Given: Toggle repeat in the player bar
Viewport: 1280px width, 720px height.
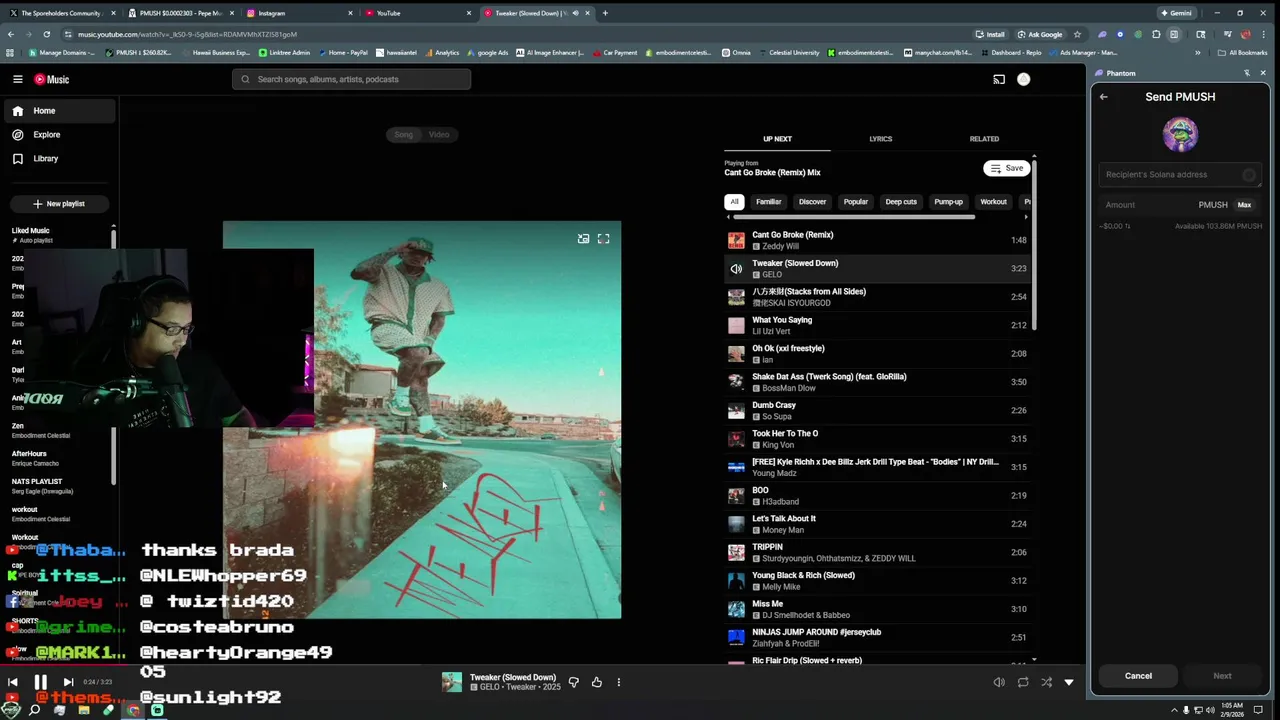Looking at the screenshot, I should pyautogui.click(x=1022, y=682).
